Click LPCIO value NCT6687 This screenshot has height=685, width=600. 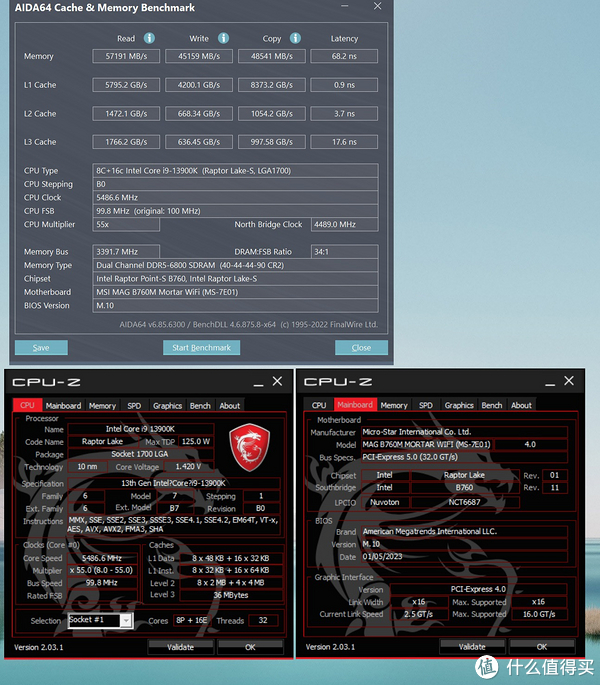tap(465, 502)
